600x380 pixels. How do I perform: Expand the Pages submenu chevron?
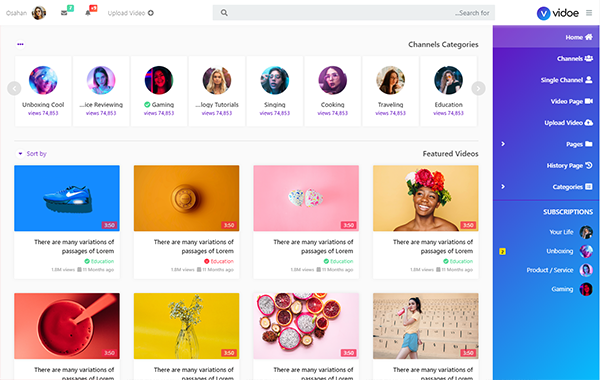point(503,144)
